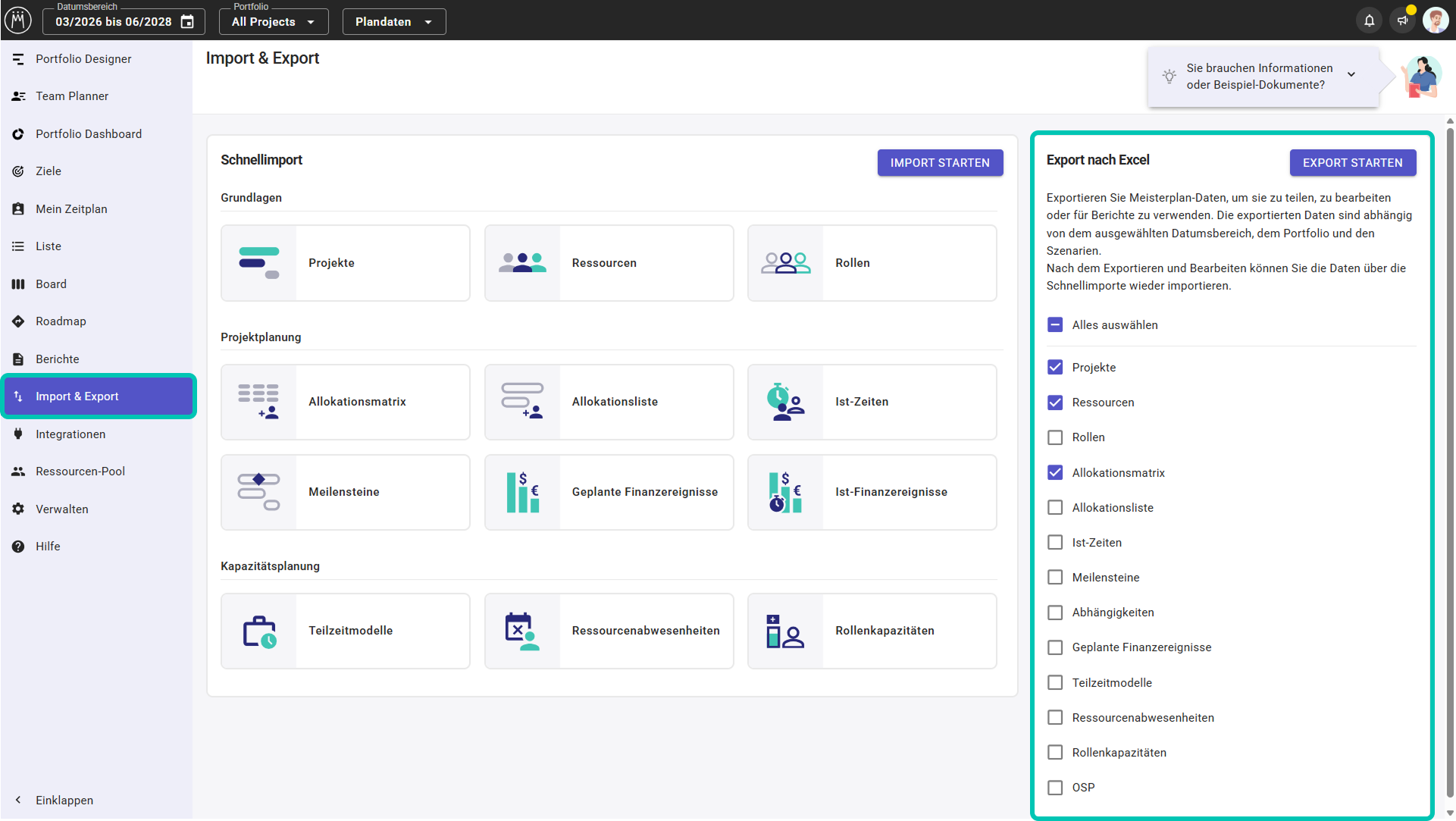Check the Allokationsliste export checkbox

(x=1055, y=508)
